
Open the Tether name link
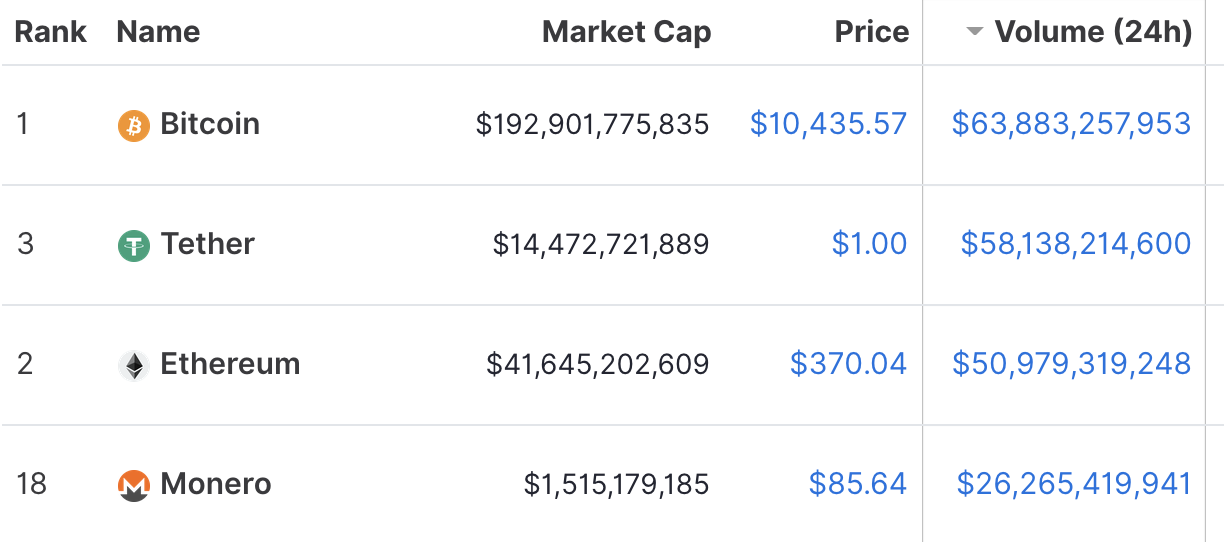coord(208,244)
